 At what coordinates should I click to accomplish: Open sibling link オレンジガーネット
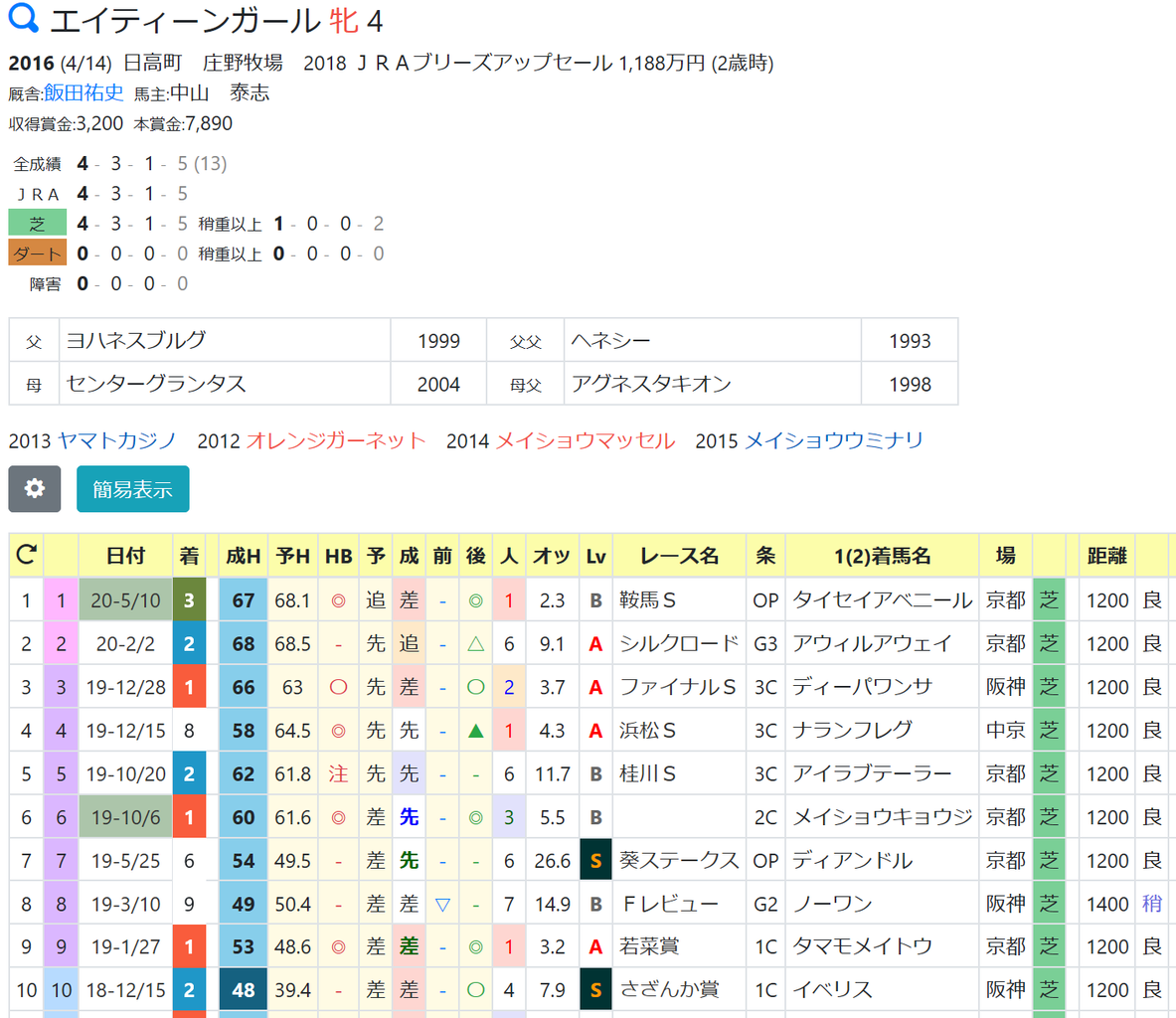point(336,440)
